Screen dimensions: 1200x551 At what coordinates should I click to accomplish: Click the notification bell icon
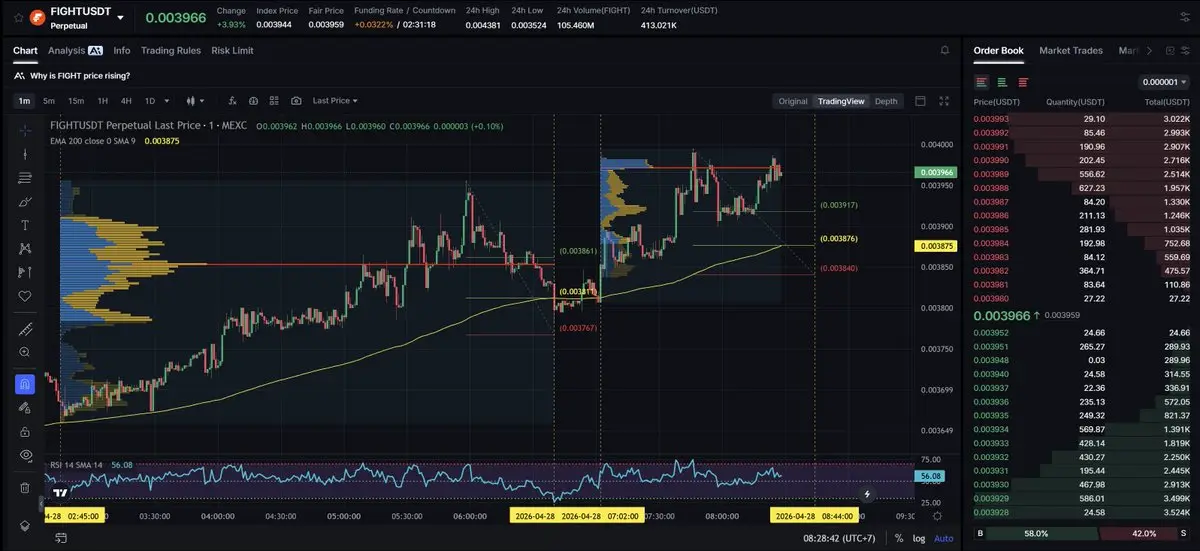tap(945, 50)
